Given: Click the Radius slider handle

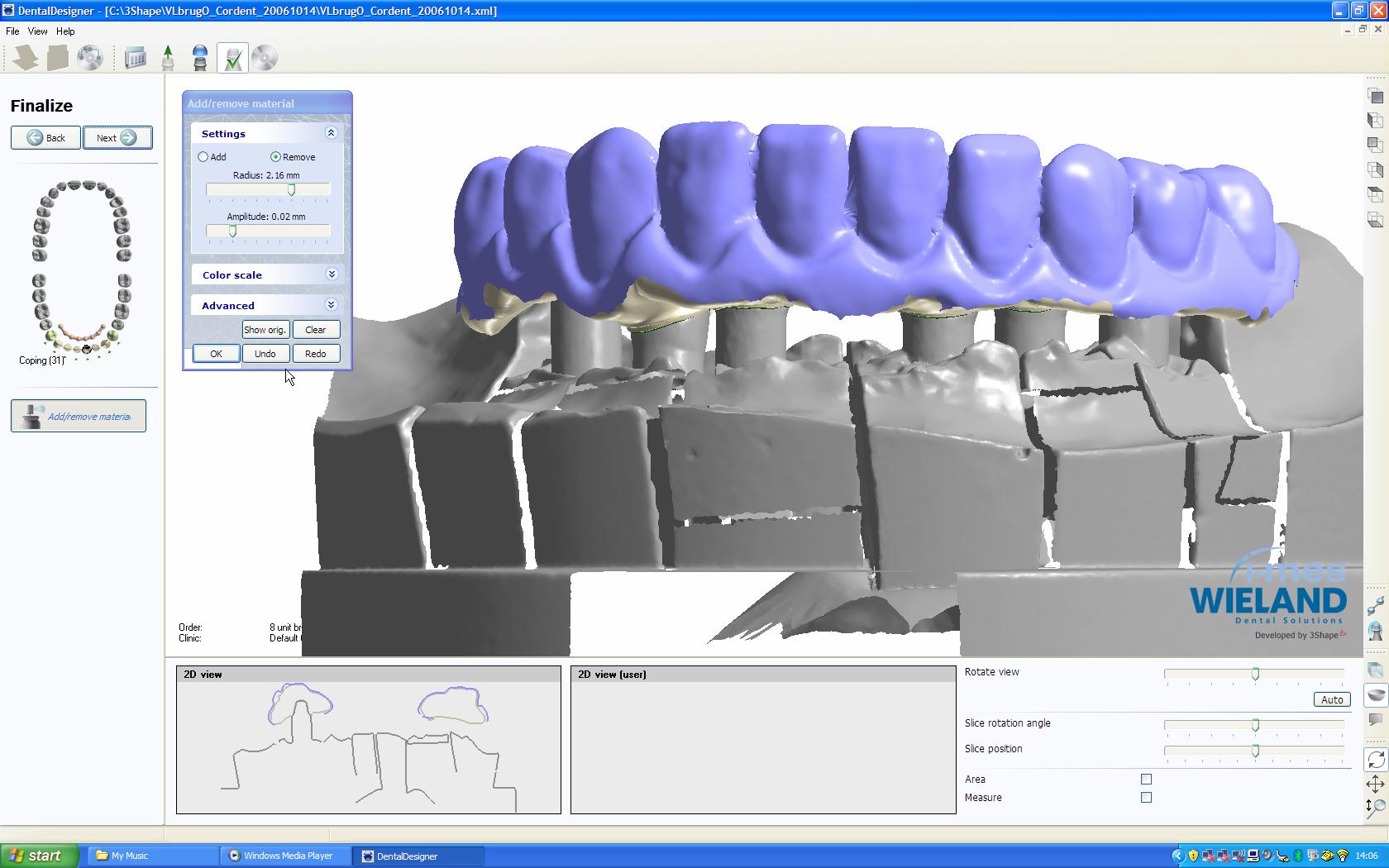Looking at the screenshot, I should [x=291, y=190].
